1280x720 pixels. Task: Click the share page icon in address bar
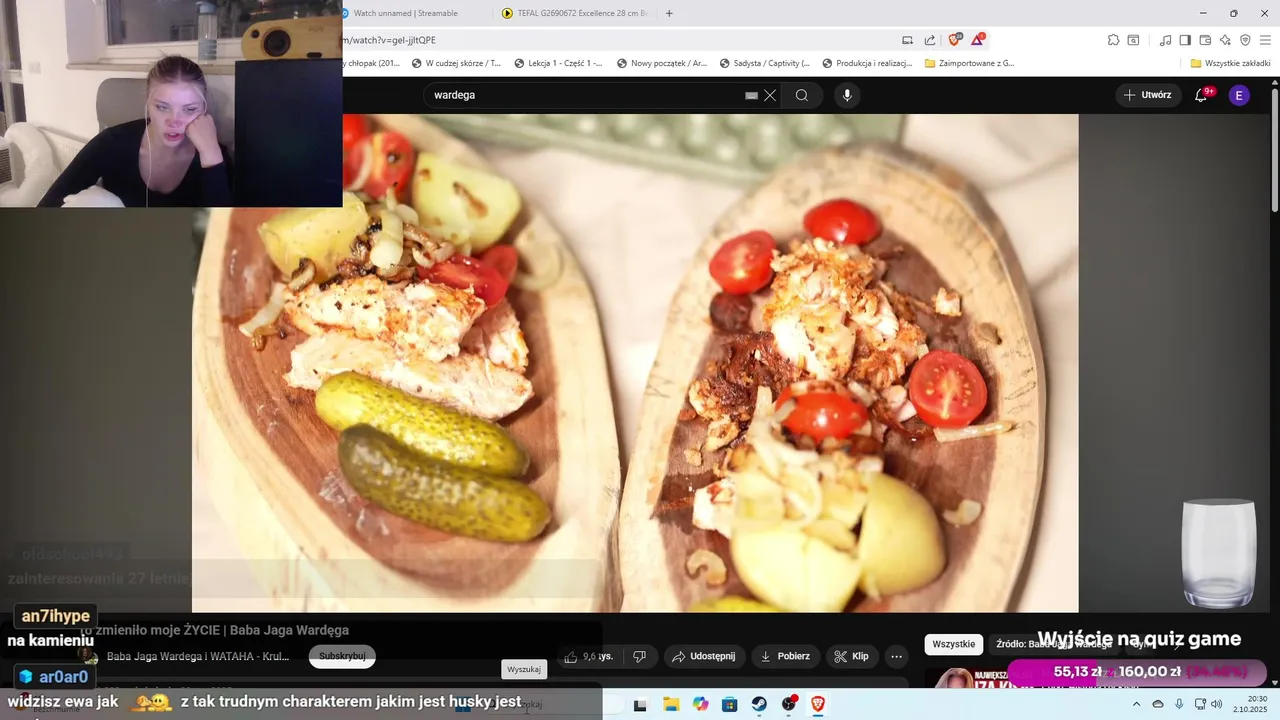point(930,40)
